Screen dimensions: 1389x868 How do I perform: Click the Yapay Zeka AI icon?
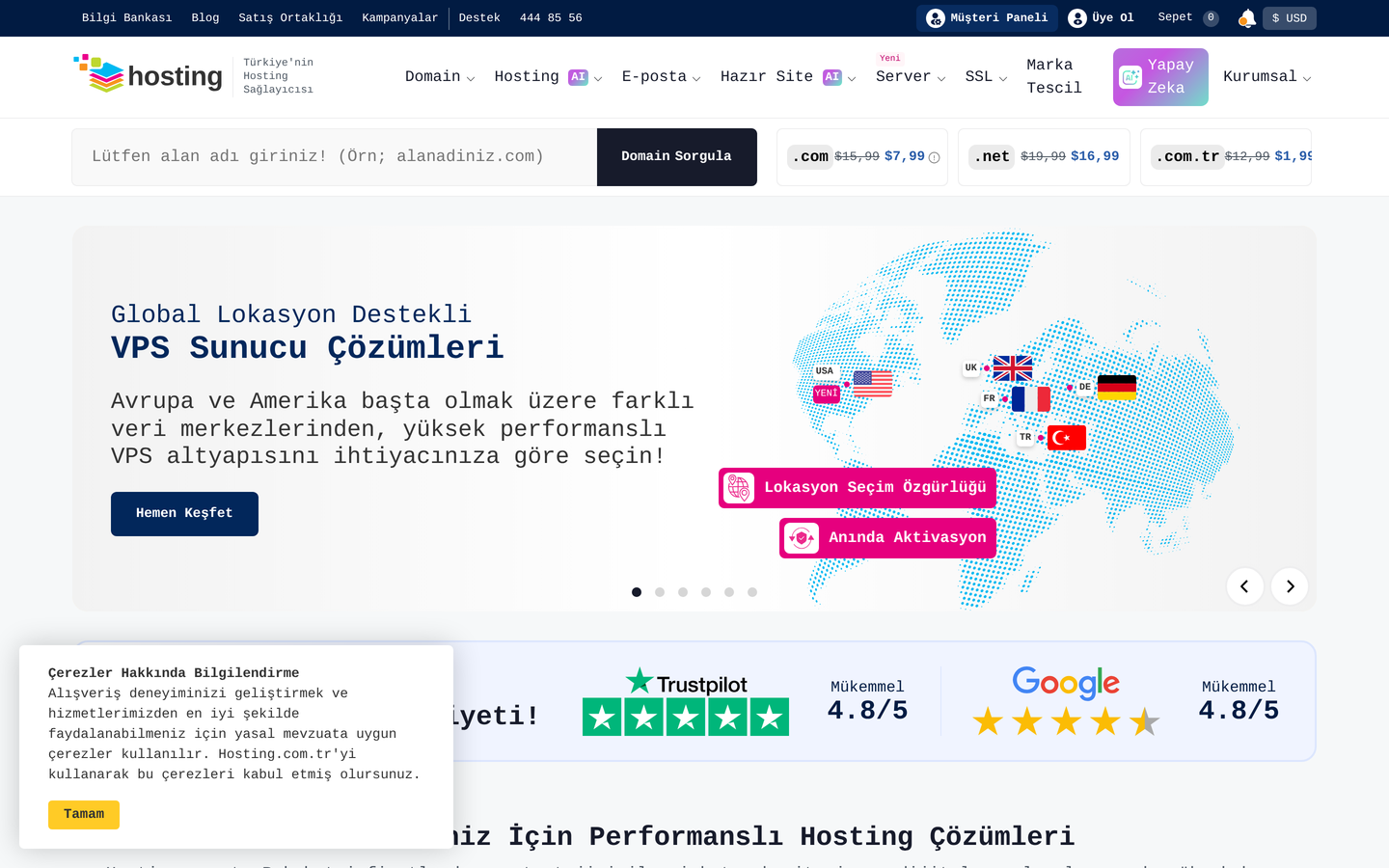pos(1130,77)
